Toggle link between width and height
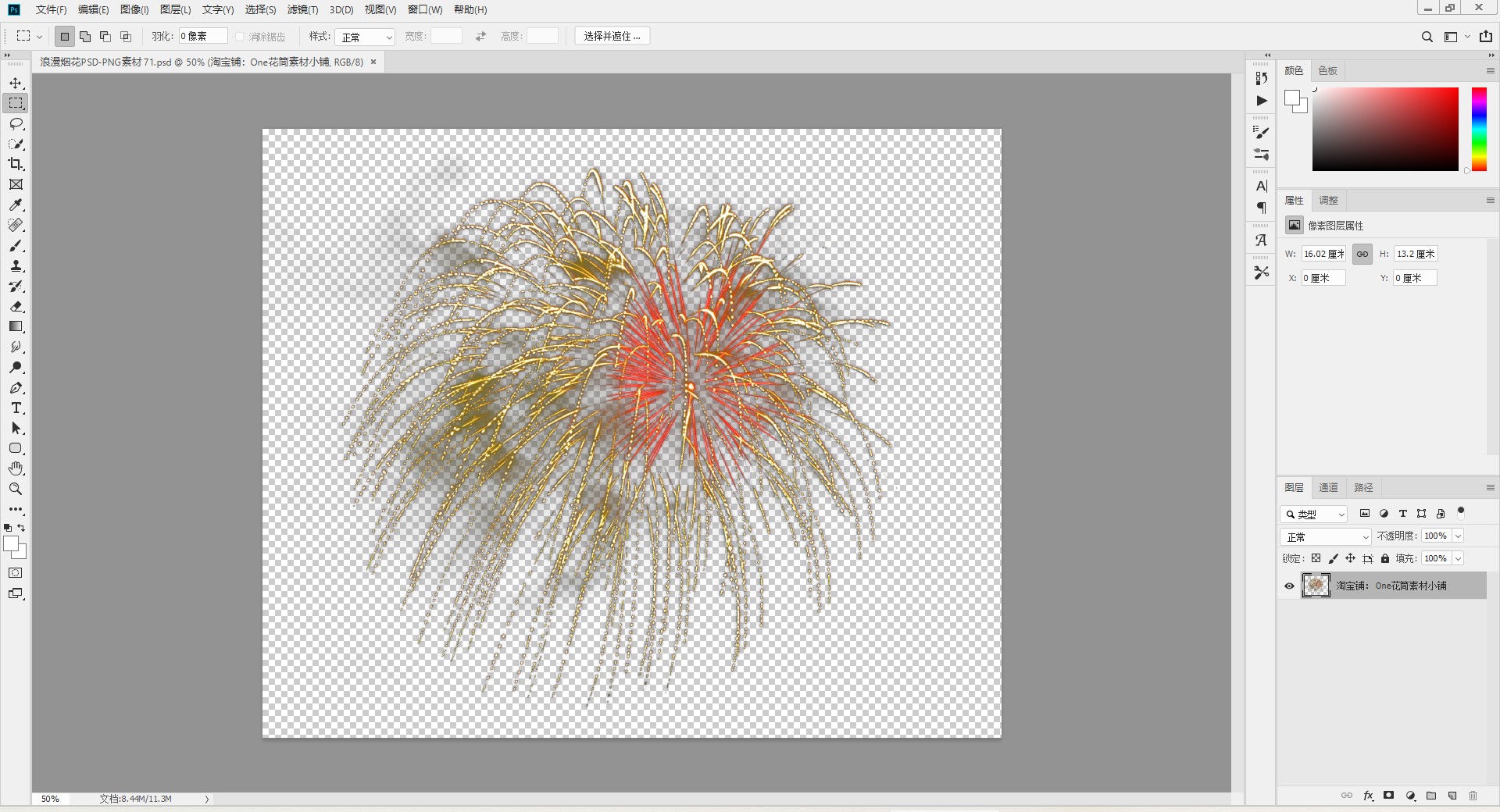This screenshot has width=1500, height=812. pos(1362,254)
